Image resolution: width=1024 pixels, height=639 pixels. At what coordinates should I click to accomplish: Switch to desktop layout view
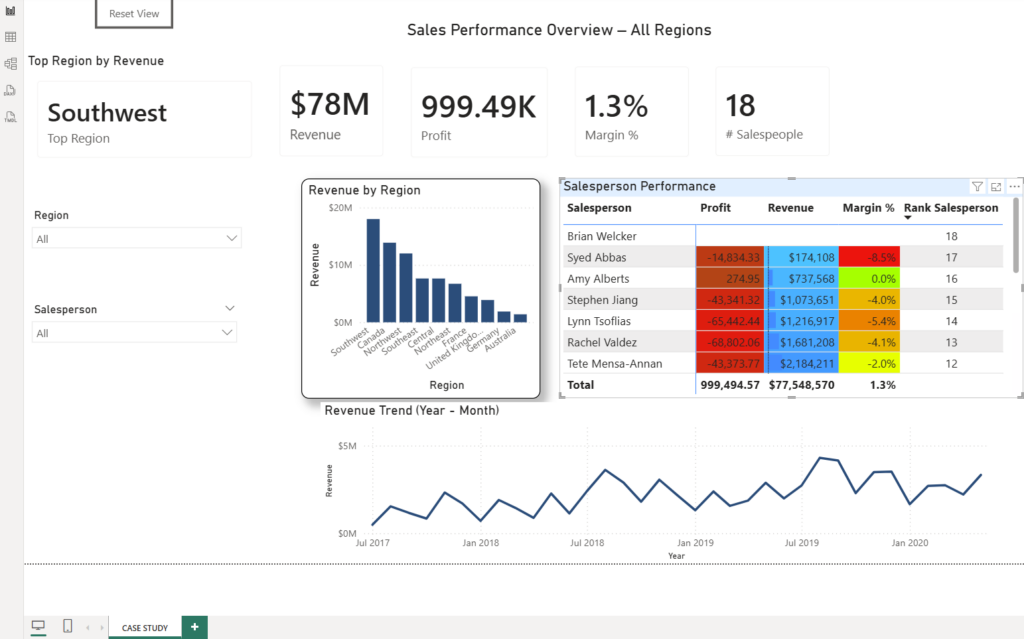pos(39,627)
